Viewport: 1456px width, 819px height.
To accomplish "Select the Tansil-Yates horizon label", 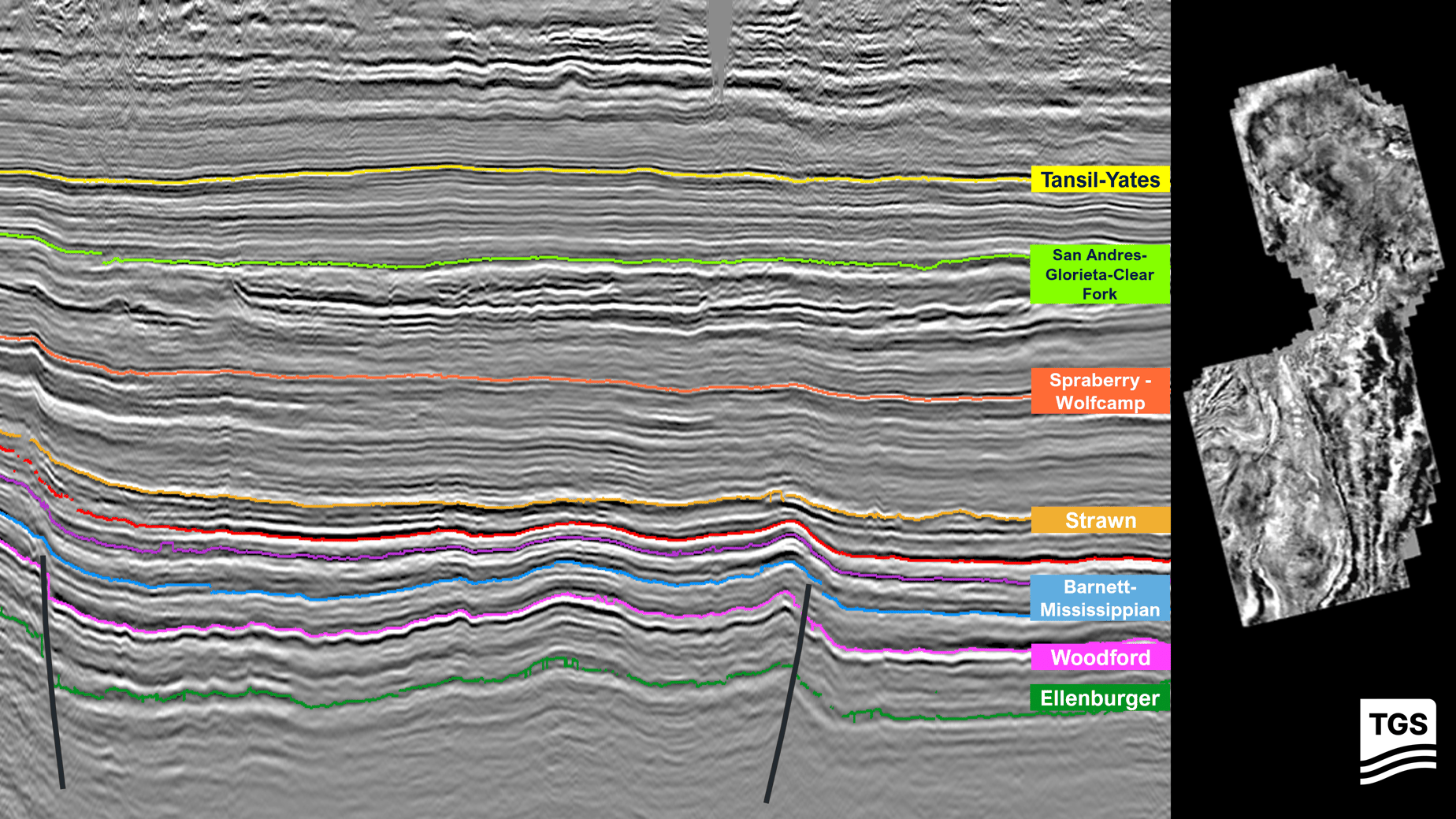I will [x=1101, y=180].
